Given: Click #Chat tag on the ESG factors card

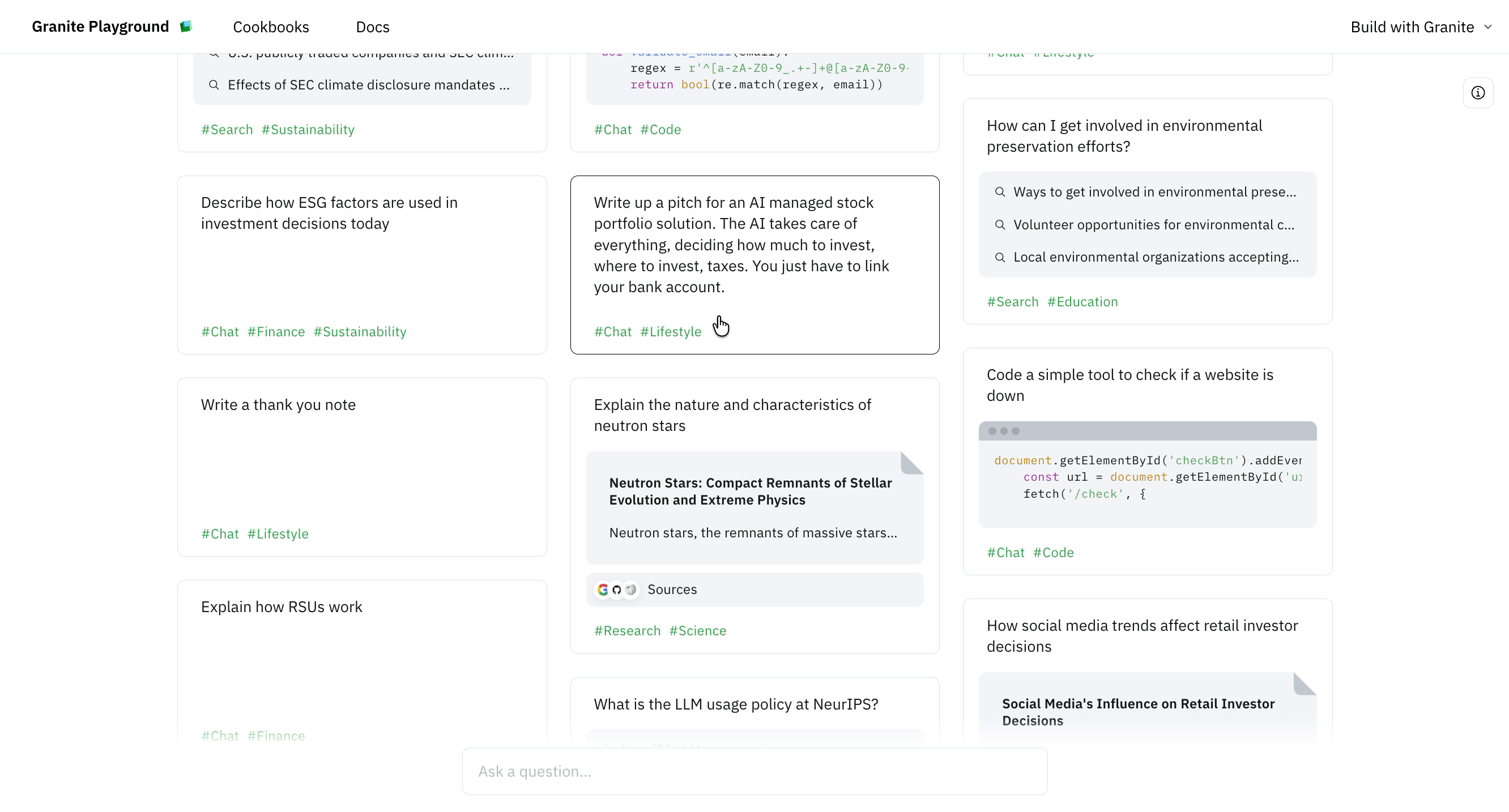Looking at the screenshot, I should 220,331.
